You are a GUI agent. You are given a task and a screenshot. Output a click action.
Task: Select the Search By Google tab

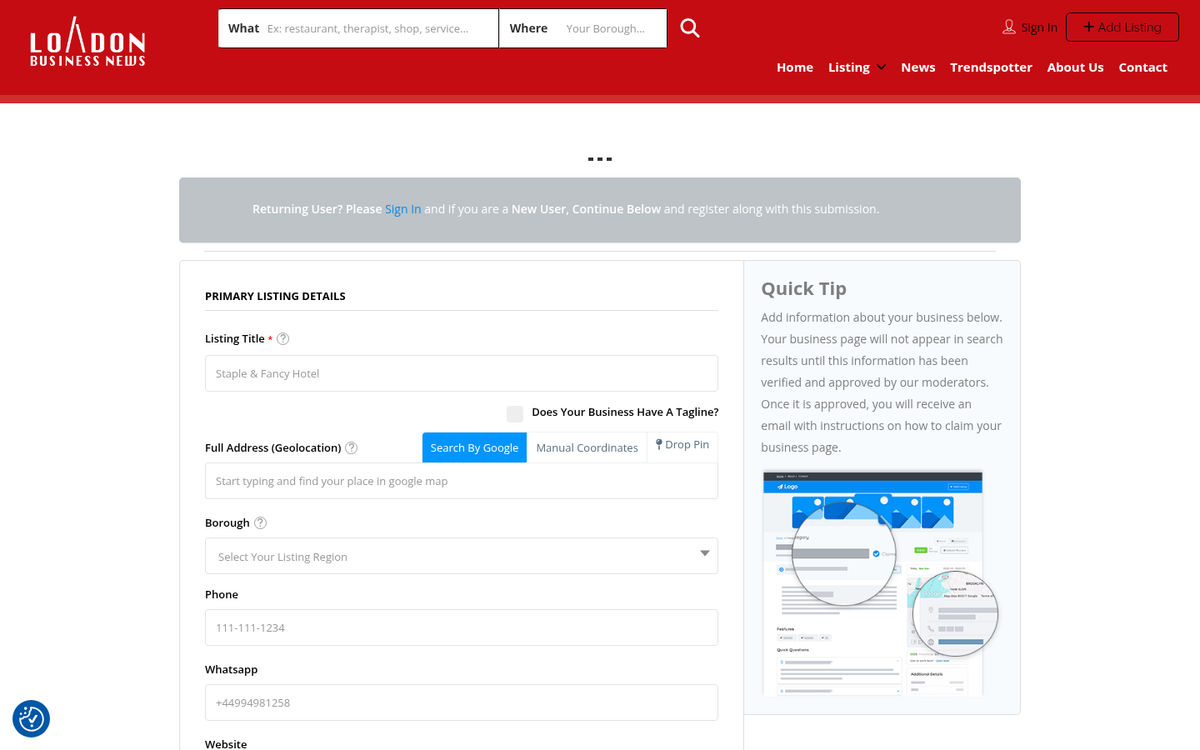(x=474, y=447)
